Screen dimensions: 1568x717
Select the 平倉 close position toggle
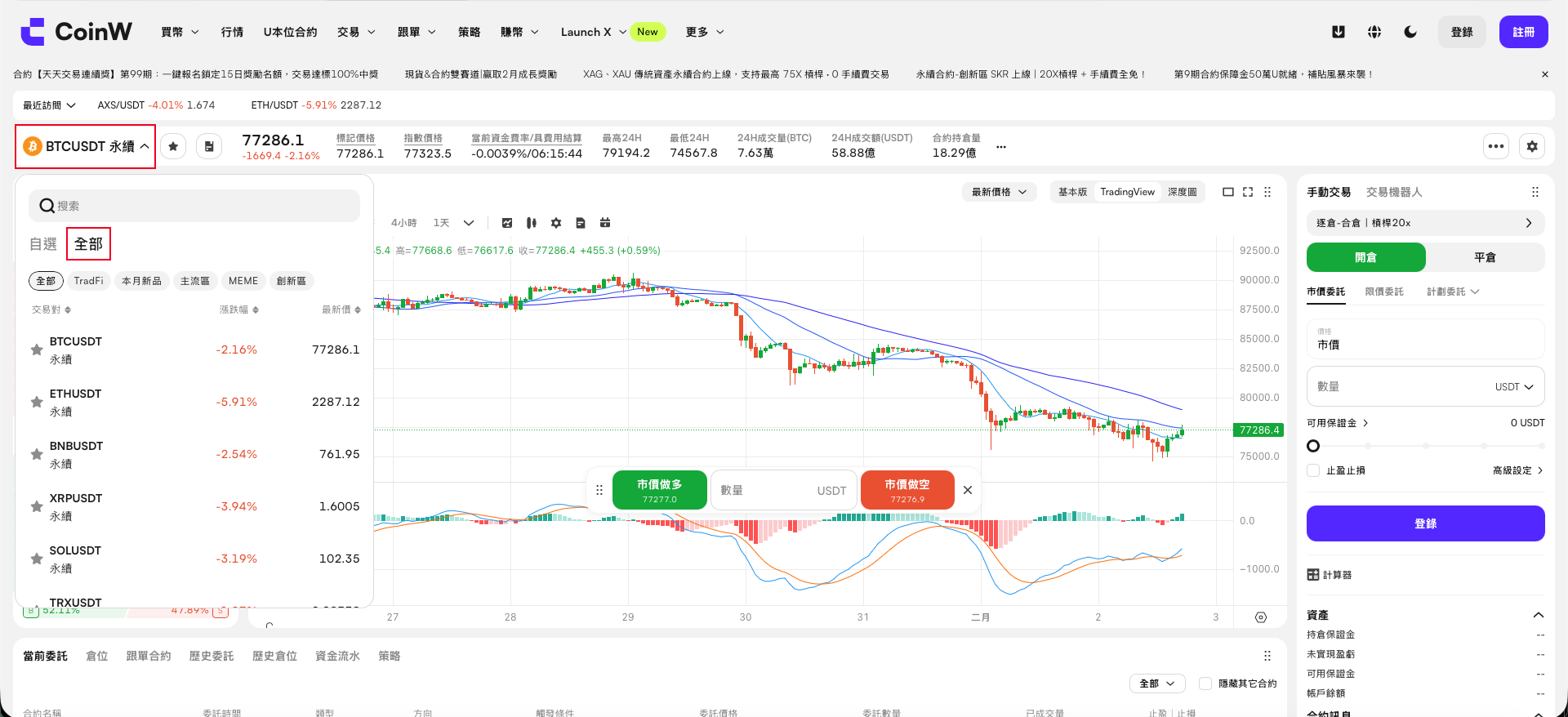click(x=1486, y=257)
